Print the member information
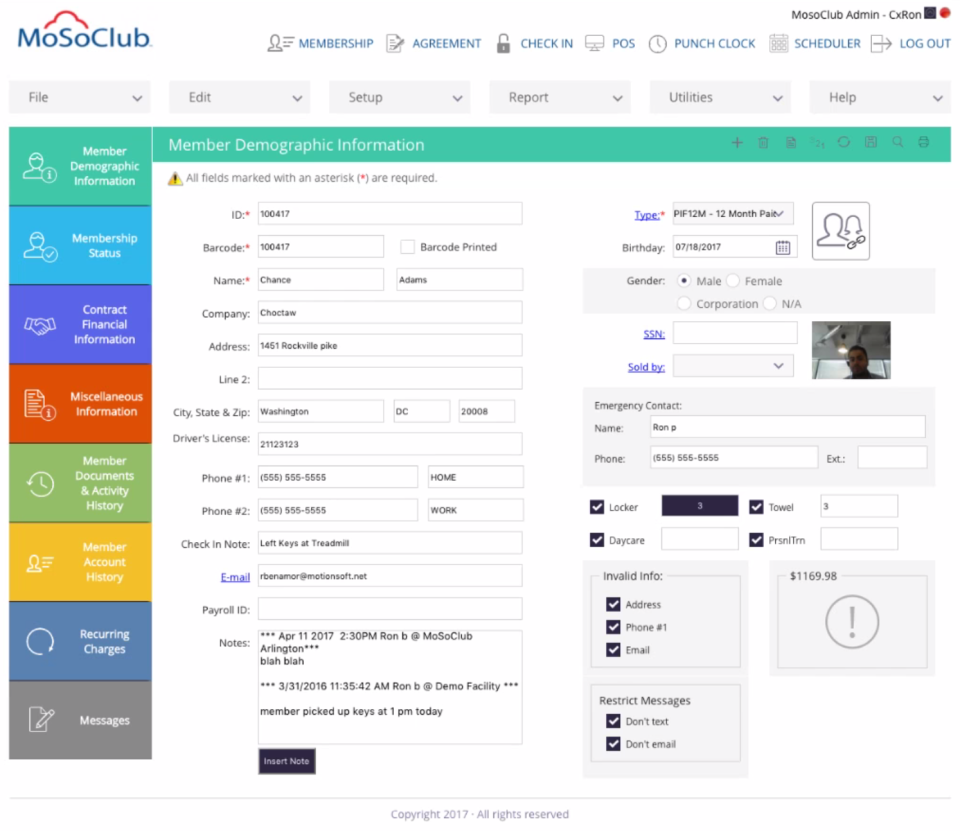960x831 pixels. pos(924,142)
